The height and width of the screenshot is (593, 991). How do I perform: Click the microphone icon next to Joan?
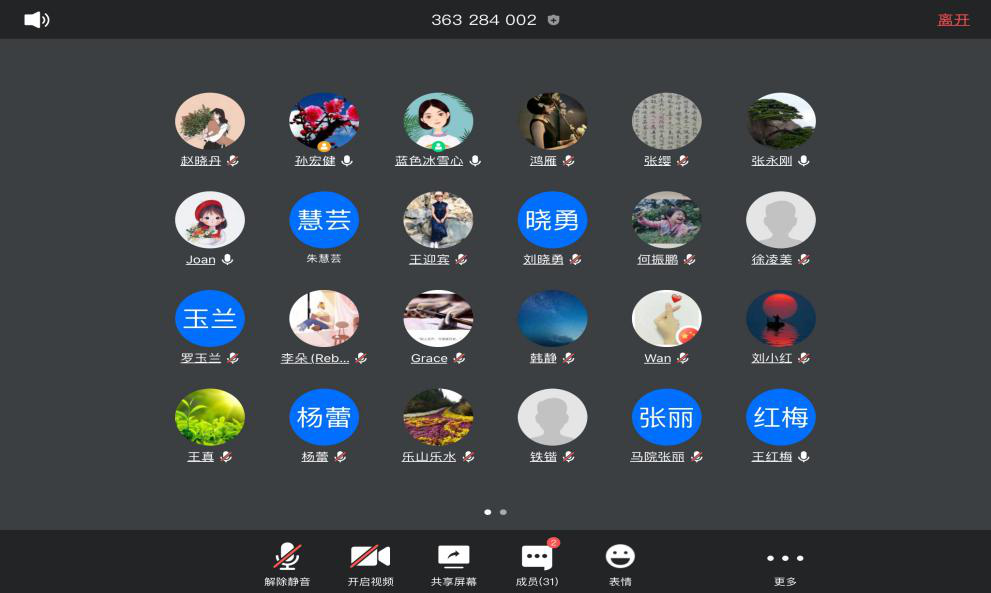click(227, 260)
